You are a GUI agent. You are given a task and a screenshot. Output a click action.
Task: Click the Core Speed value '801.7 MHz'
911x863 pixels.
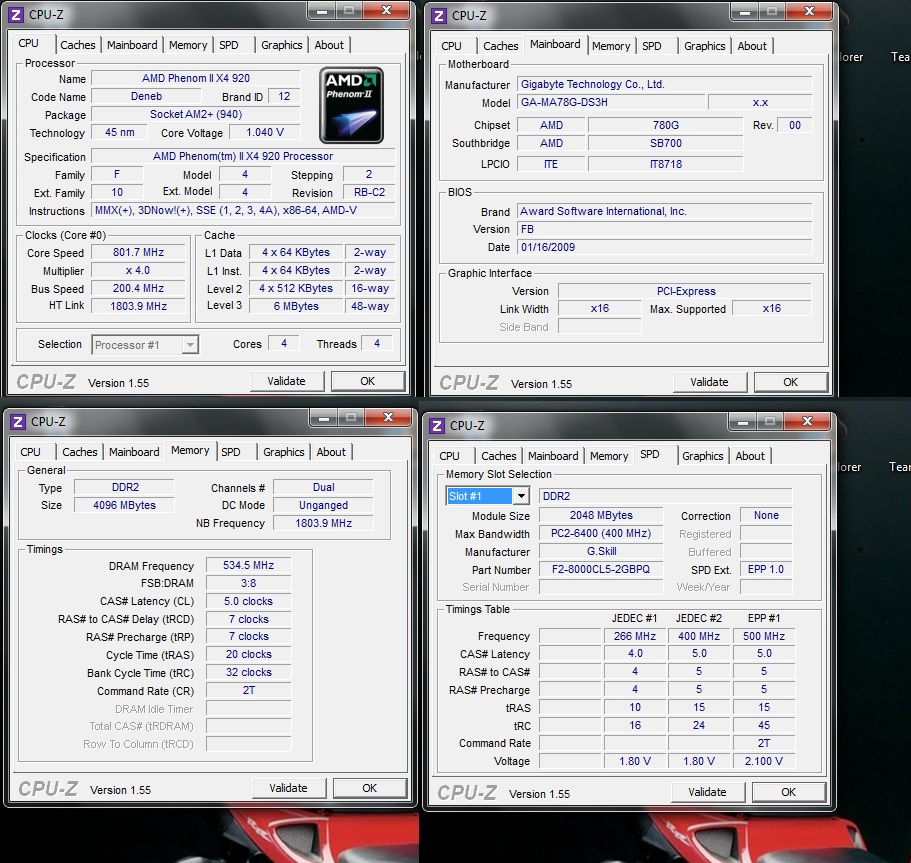pos(138,252)
